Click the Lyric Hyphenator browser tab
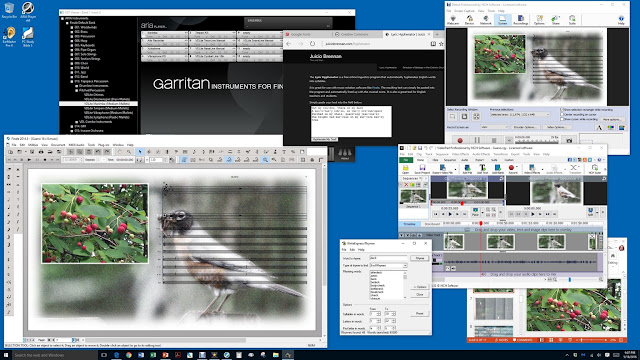This screenshot has width=640, height=360. click(407, 34)
